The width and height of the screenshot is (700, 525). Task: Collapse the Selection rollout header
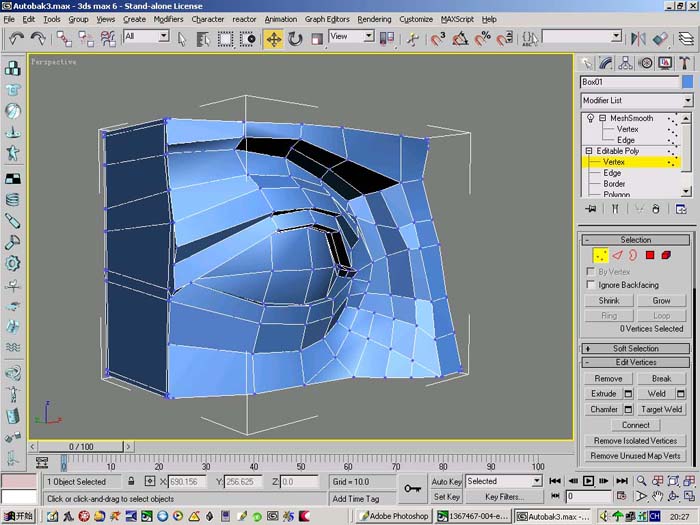tap(636, 240)
